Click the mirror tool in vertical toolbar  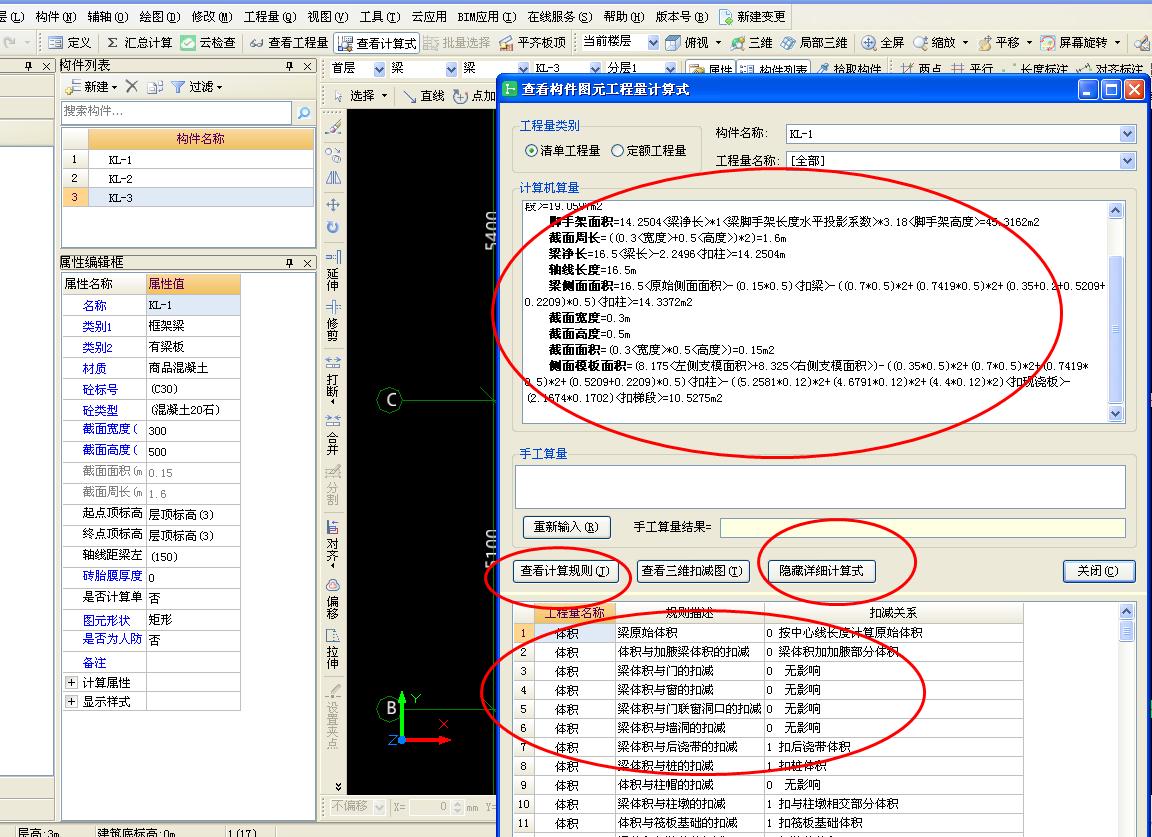(x=333, y=178)
